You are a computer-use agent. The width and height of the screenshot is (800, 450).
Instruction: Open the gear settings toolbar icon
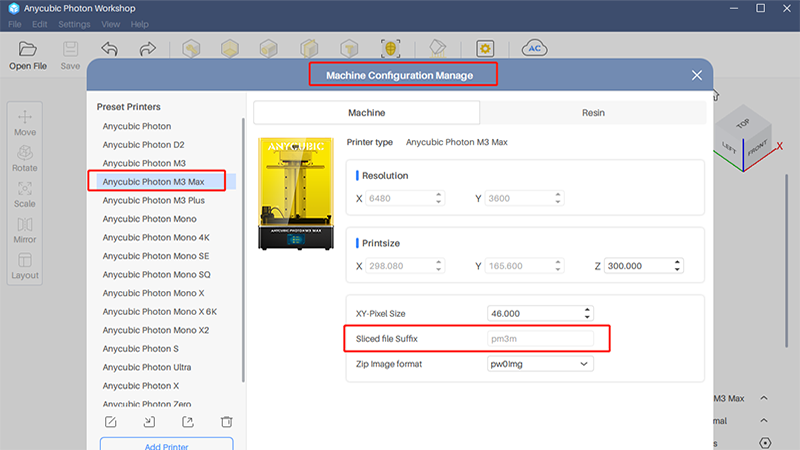[x=485, y=49]
